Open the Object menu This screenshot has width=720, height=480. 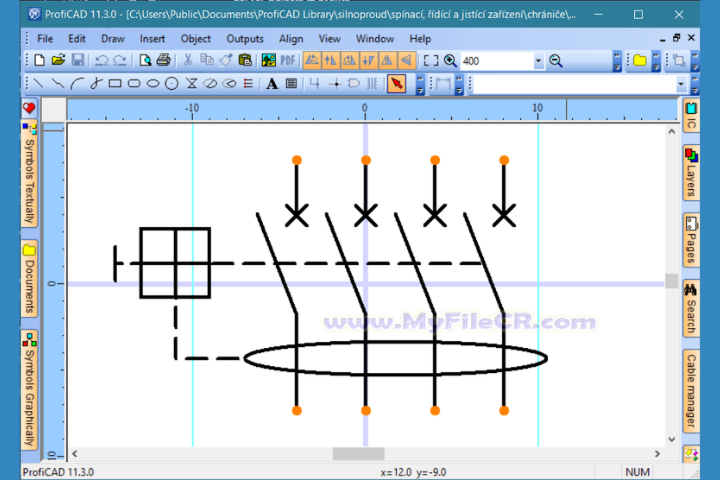click(x=196, y=39)
